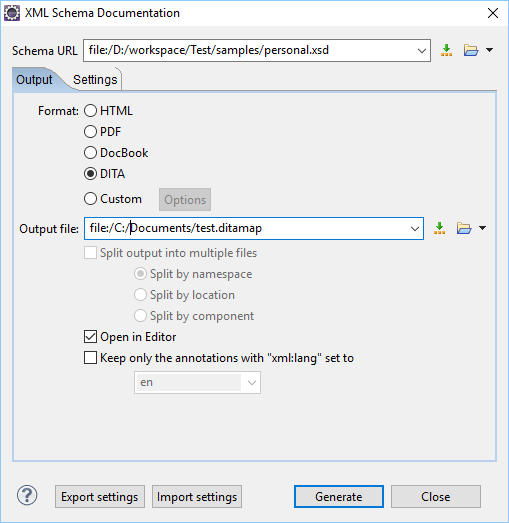Click the Generate button
The image size is (509, 523).
(x=339, y=497)
